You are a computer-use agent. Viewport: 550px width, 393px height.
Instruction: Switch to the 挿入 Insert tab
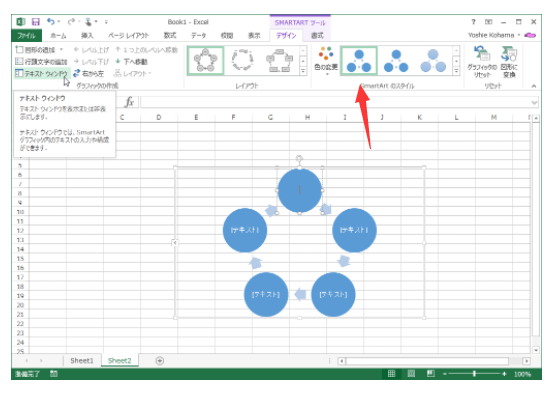(x=87, y=35)
